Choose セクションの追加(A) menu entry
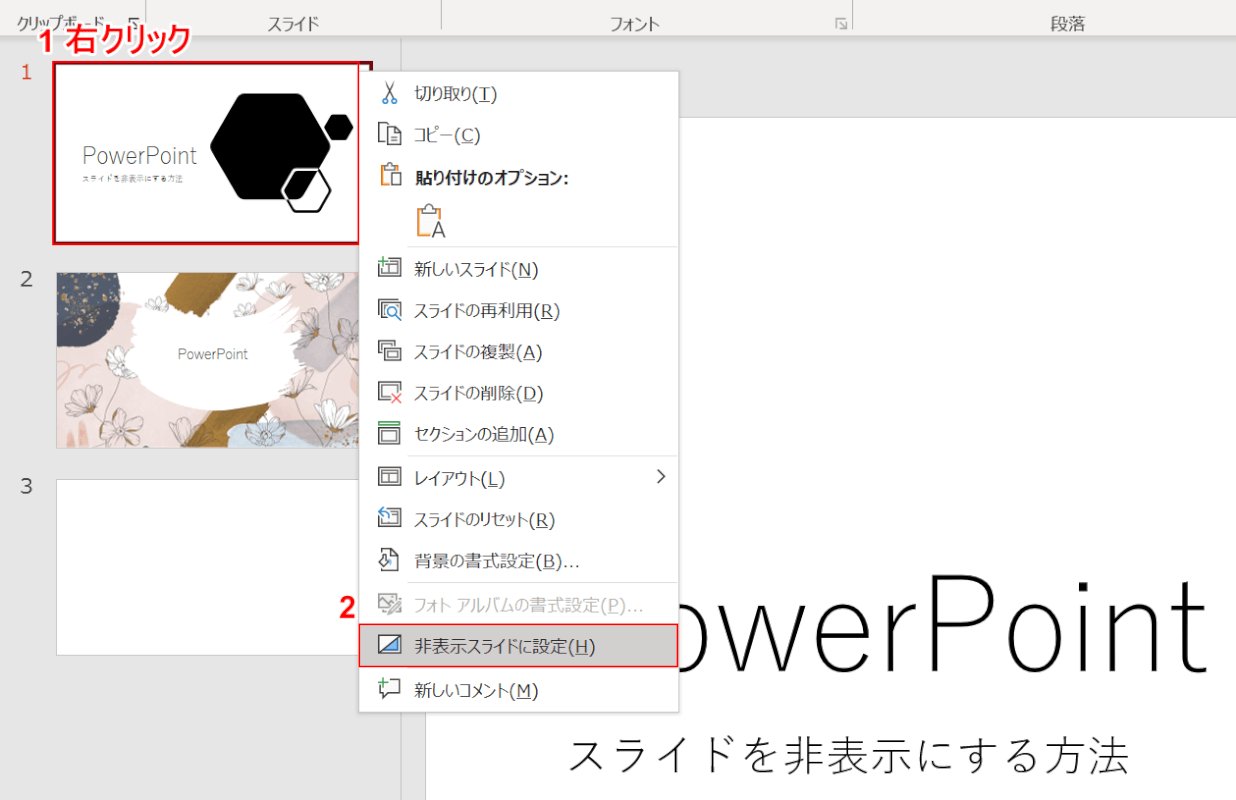 click(x=518, y=434)
